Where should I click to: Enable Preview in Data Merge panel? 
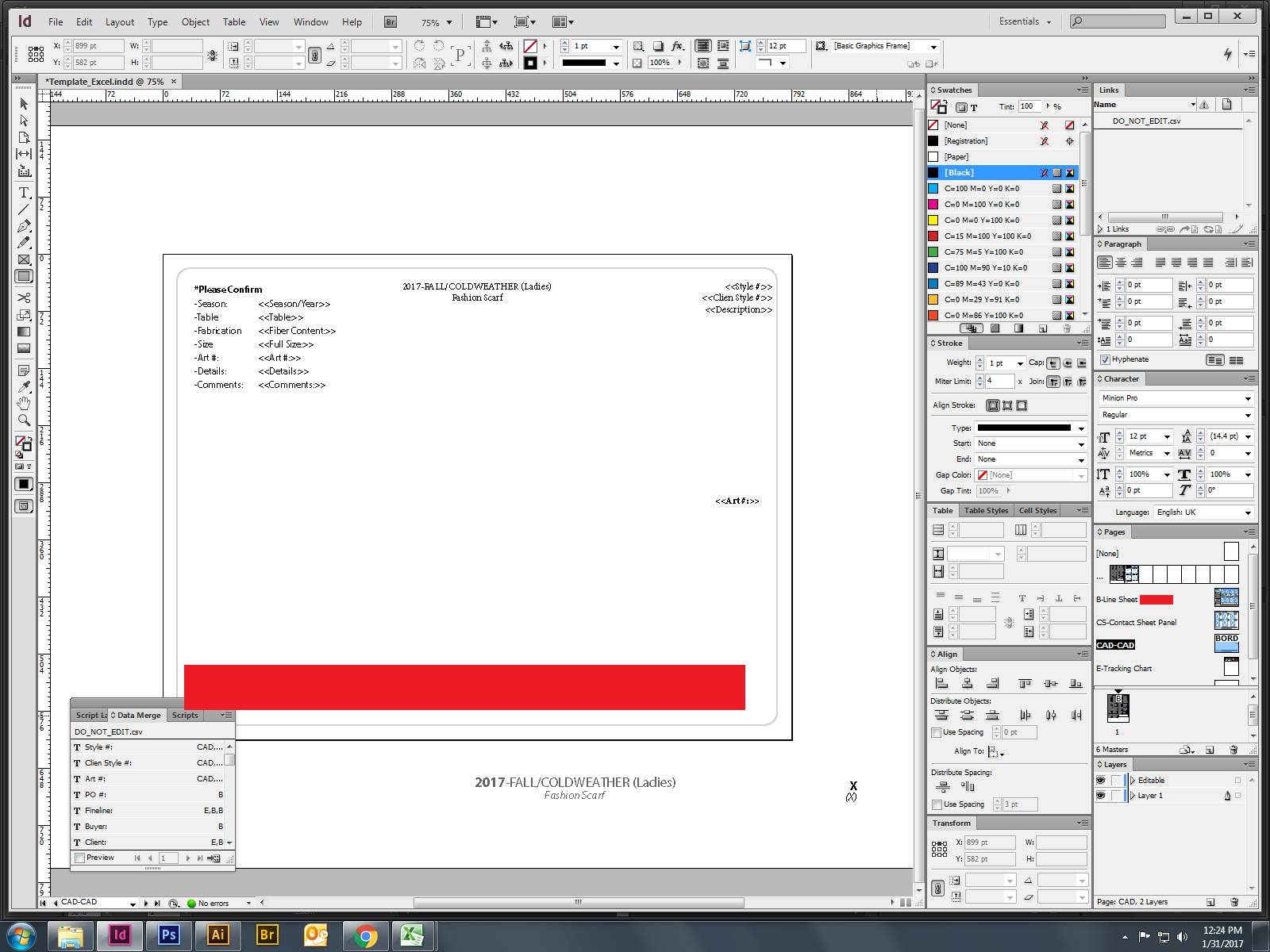(79, 858)
